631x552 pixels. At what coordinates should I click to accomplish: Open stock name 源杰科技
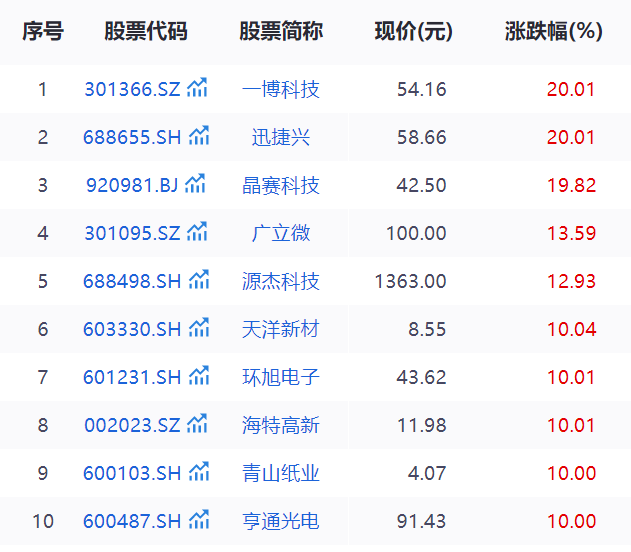tap(280, 281)
